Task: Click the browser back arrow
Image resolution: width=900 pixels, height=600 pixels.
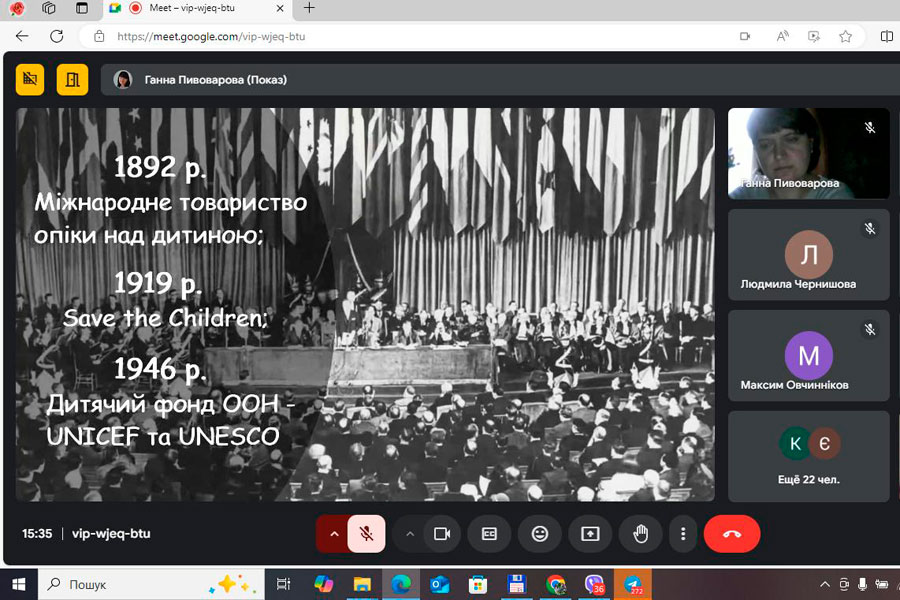Action: (x=22, y=36)
